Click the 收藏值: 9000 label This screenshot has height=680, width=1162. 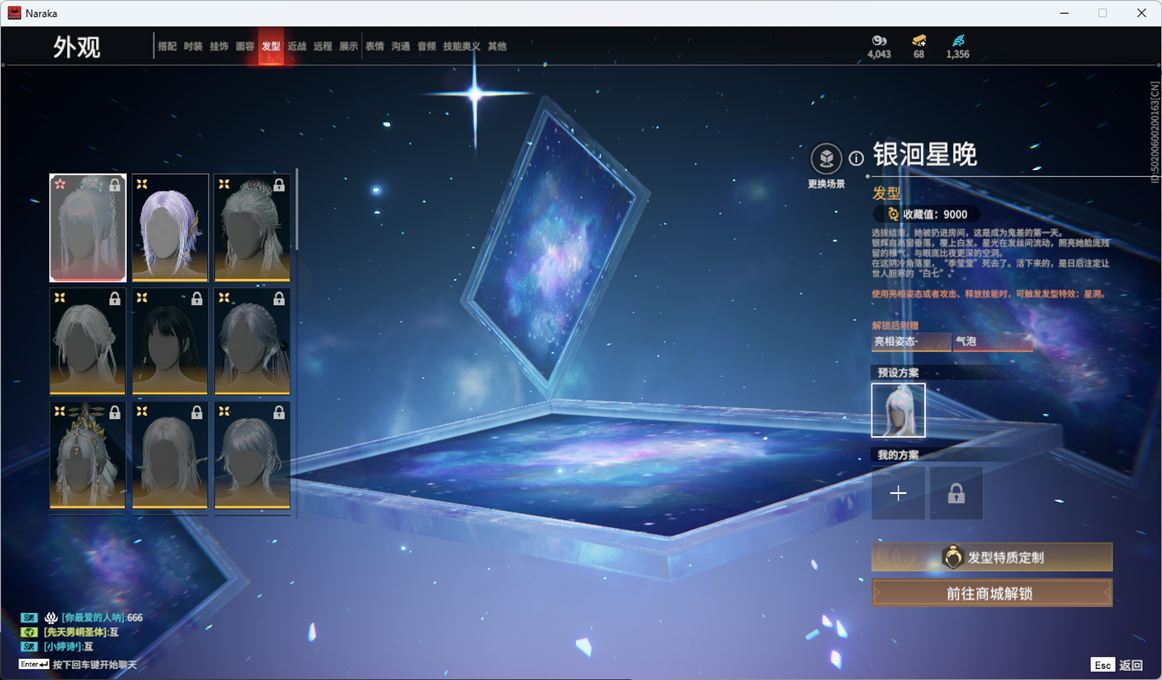tap(935, 214)
